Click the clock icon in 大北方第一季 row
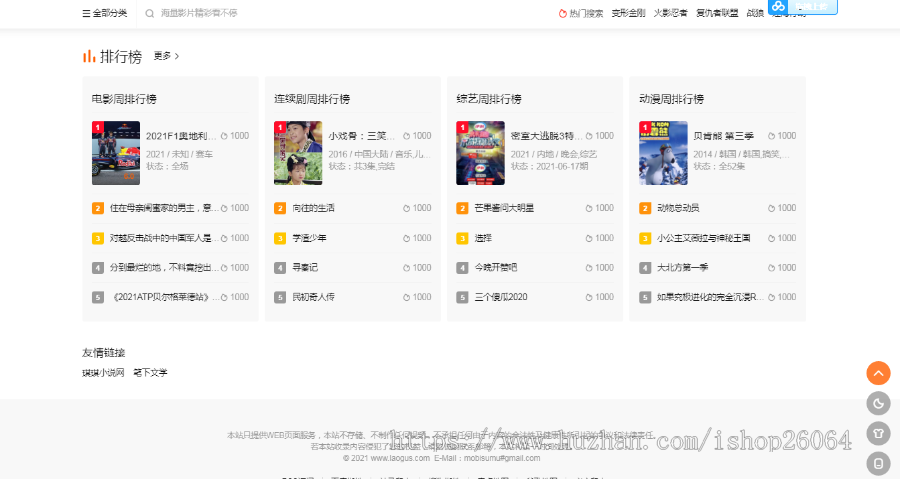This screenshot has width=900, height=479. pos(771,268)
